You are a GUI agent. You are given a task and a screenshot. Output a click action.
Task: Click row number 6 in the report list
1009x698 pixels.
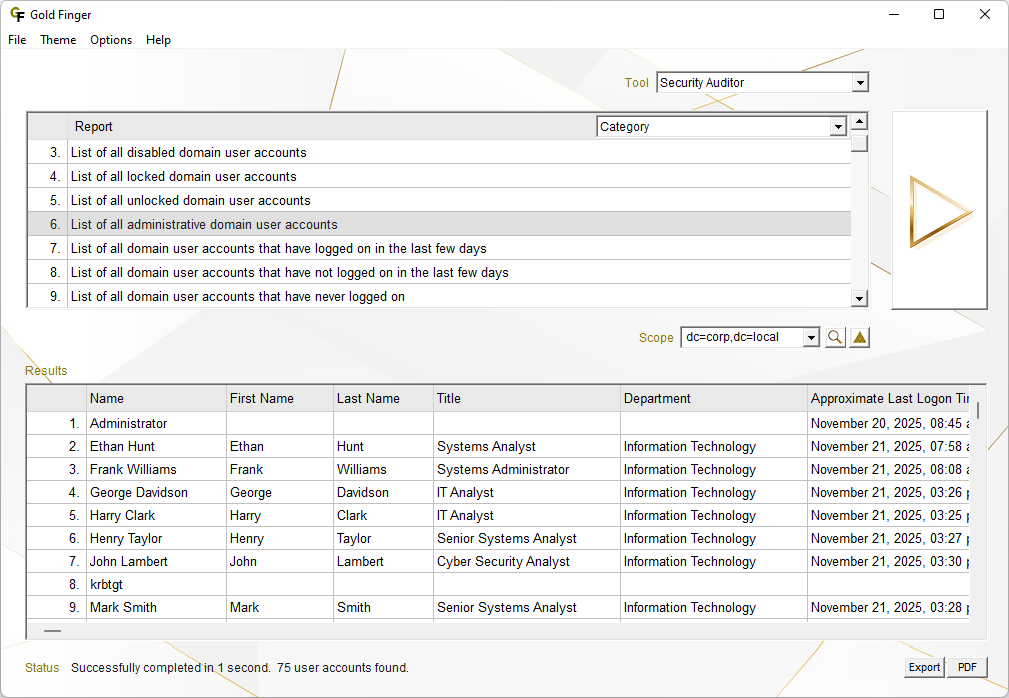pos(48,225)
